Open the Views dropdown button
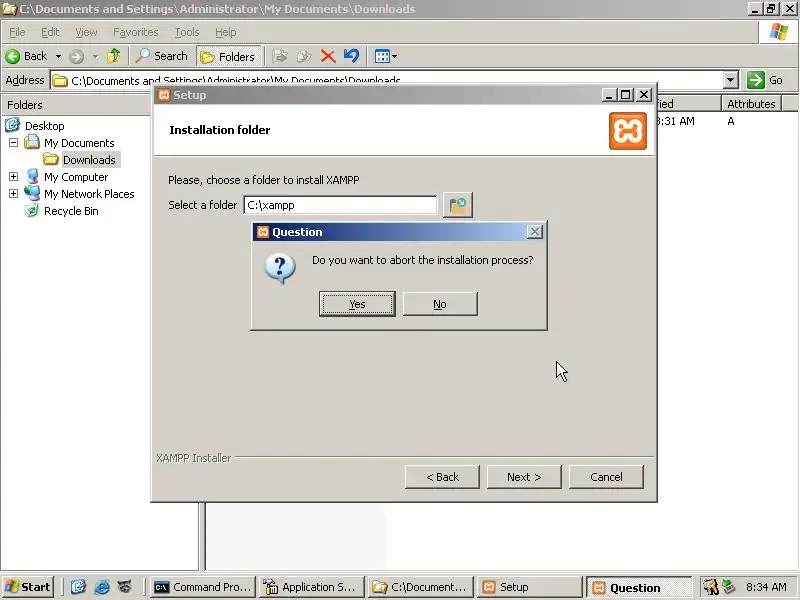This screenshot has width=800, height=600. coord(386,56)
